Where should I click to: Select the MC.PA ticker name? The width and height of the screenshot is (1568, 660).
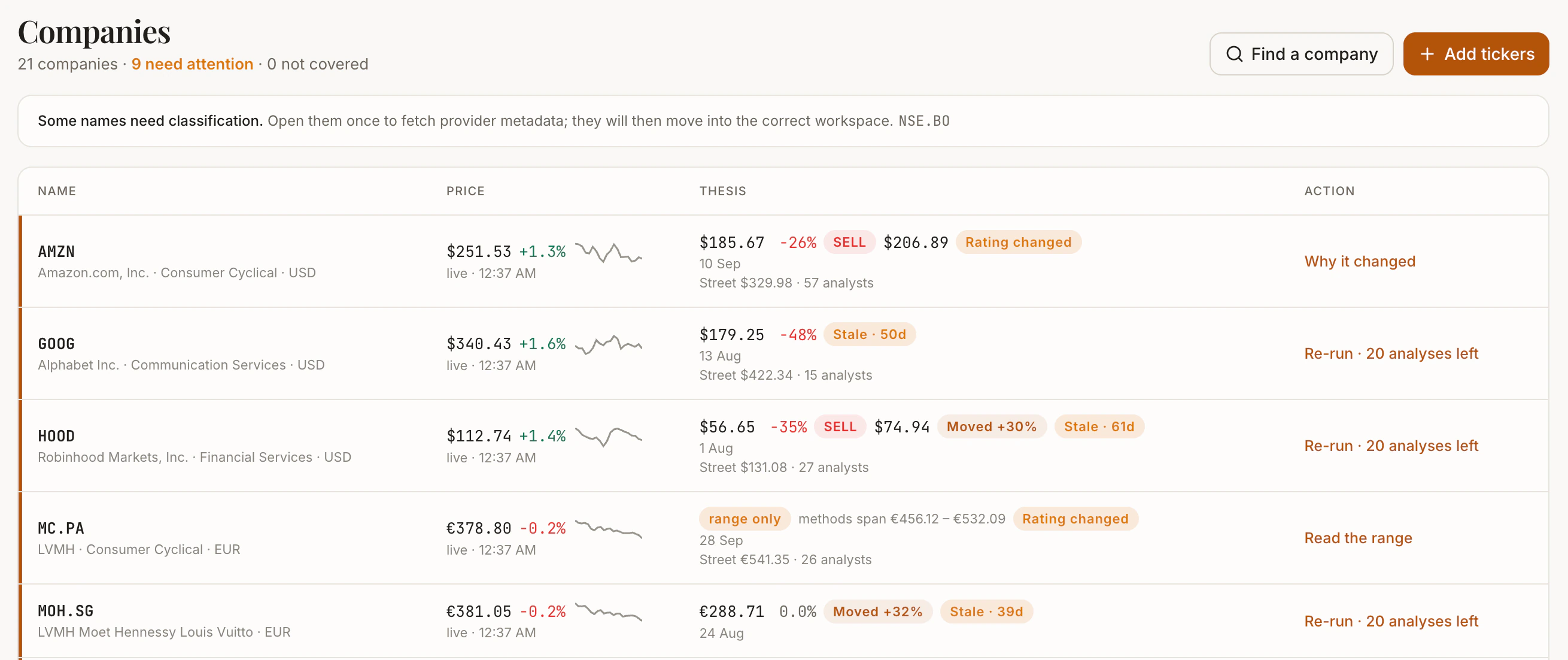tap(61, 528)
